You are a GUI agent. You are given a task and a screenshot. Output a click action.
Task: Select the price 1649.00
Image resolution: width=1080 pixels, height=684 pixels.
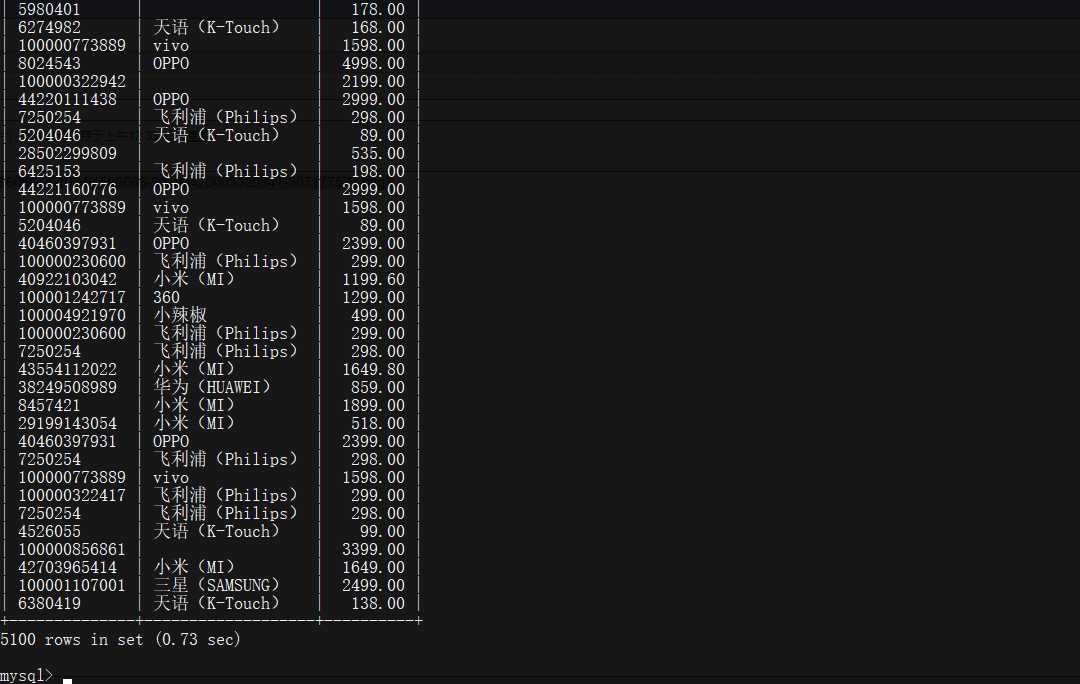pyautogui.click(x=373, y=568)
